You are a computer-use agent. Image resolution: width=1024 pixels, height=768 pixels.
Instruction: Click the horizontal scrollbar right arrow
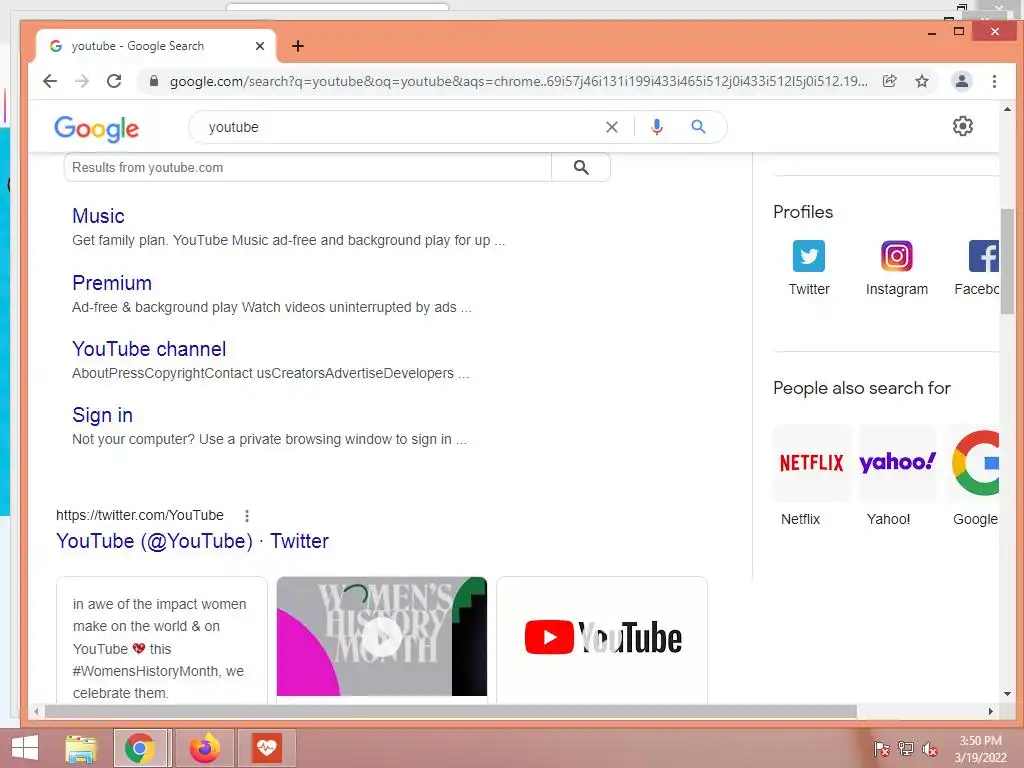(991, 711)
